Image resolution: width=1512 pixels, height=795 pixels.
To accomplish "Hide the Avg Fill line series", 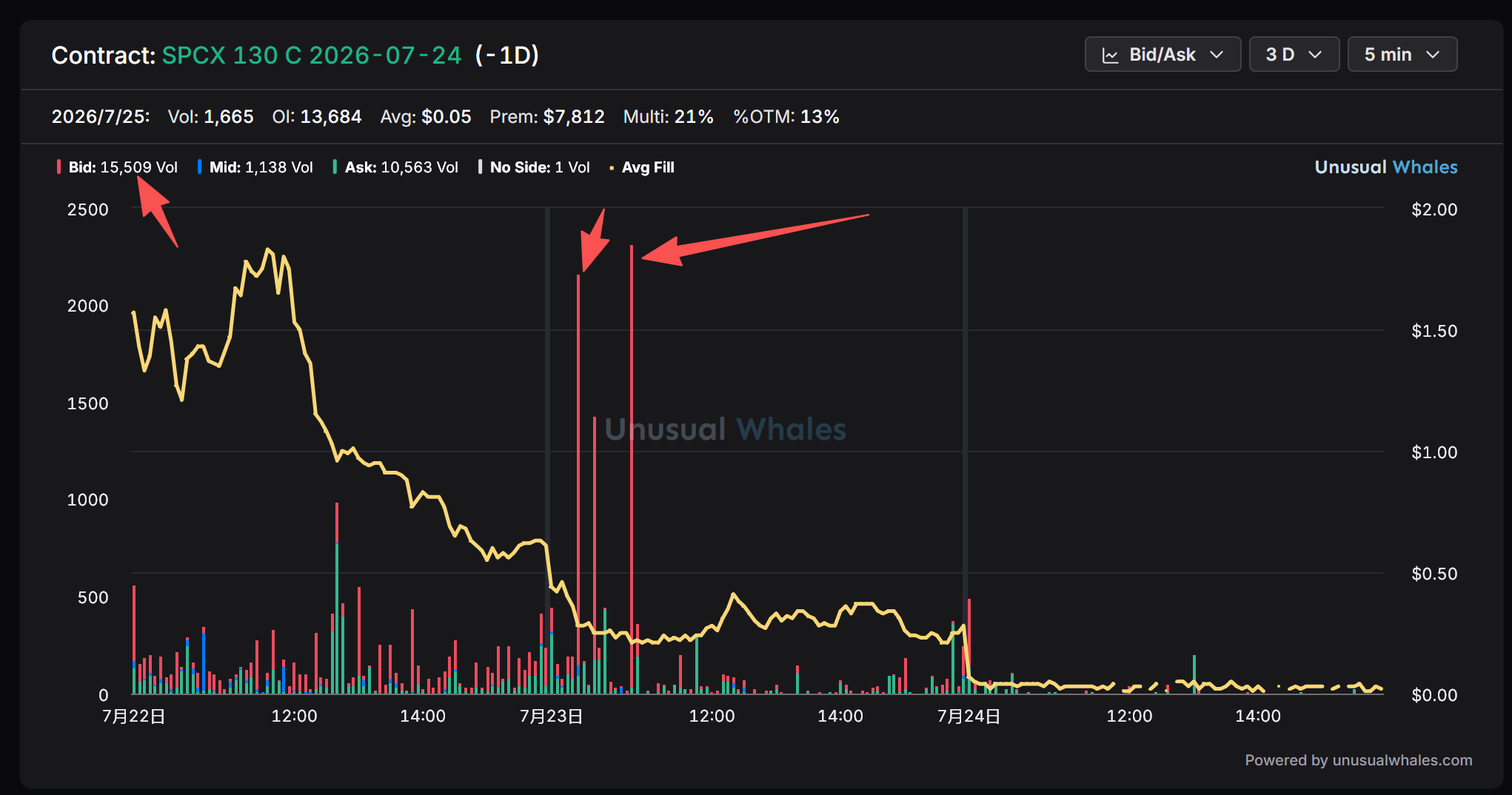I will coord(641,167).
